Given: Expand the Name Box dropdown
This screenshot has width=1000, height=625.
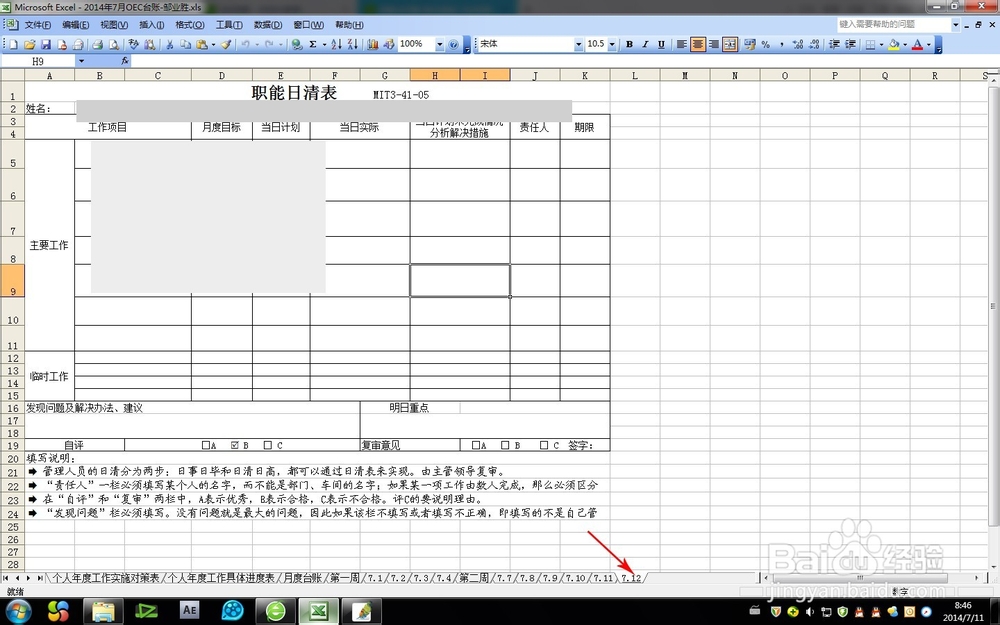Looking at the screenshot, I should pos(81,61).
